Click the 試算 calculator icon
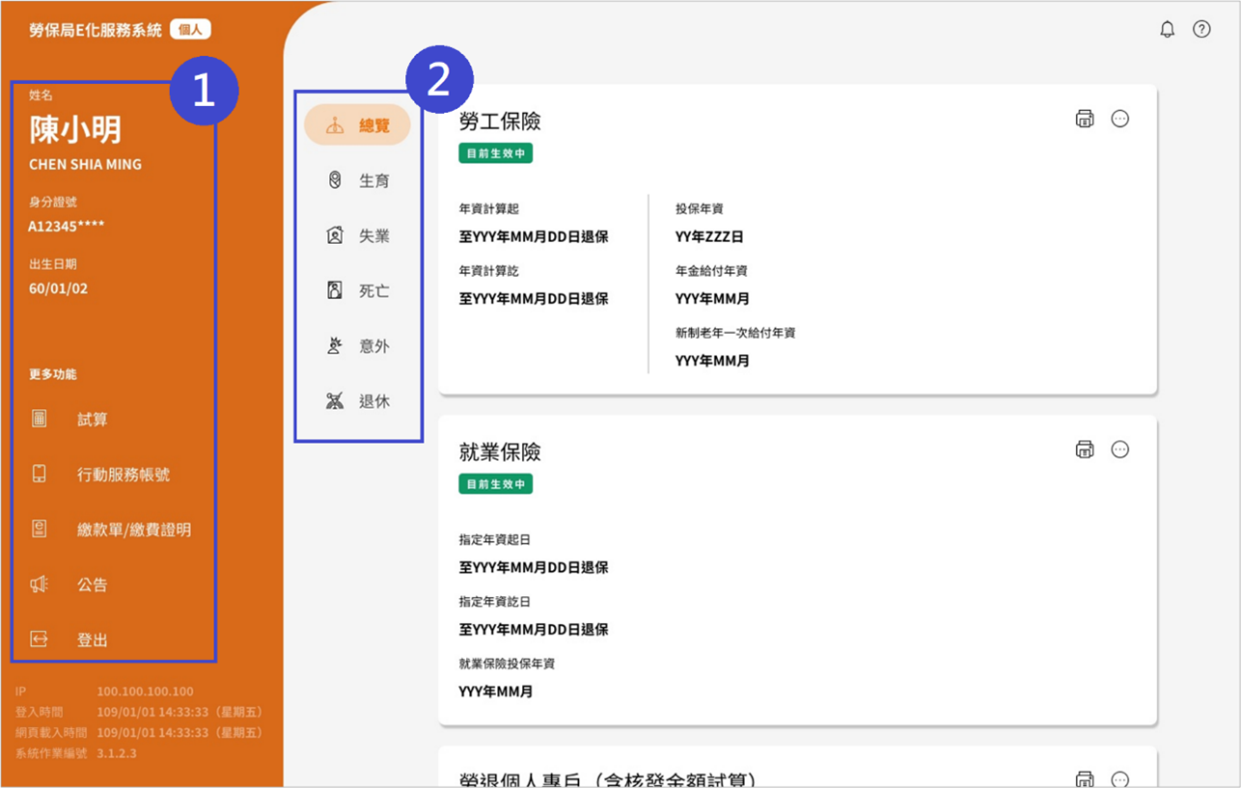 (x=39, y=419)
